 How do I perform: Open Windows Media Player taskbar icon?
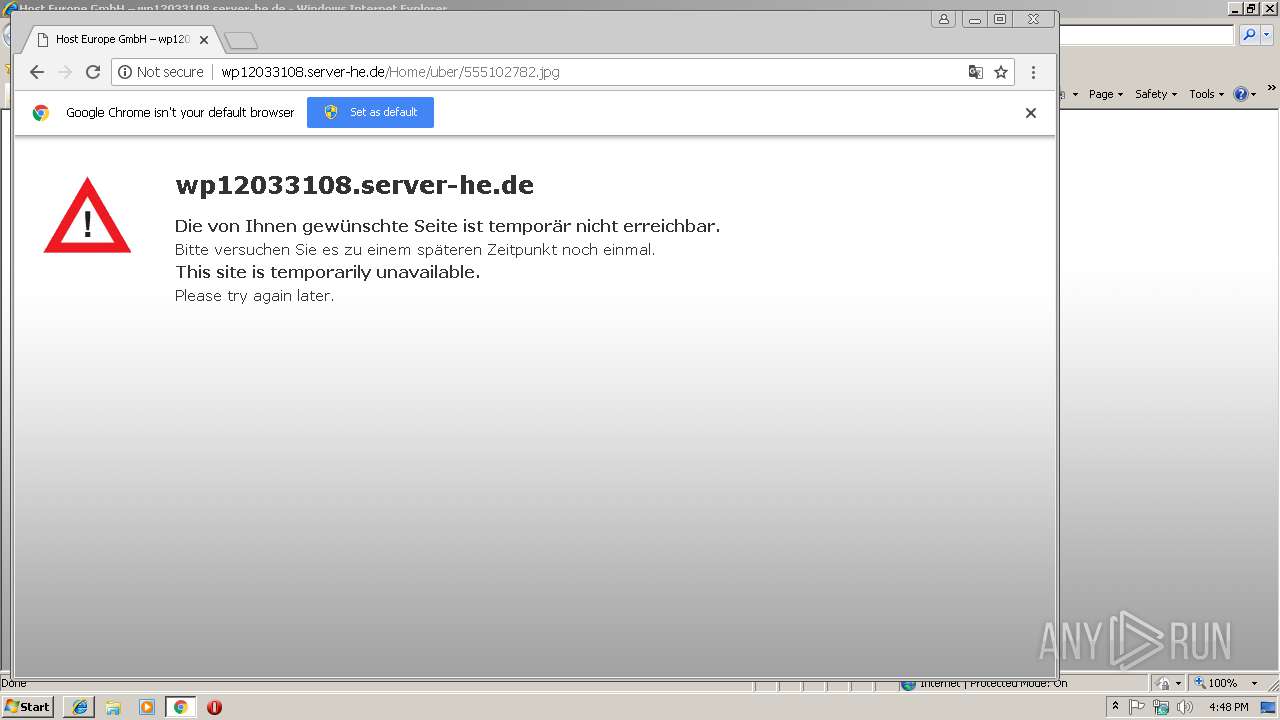147,707
